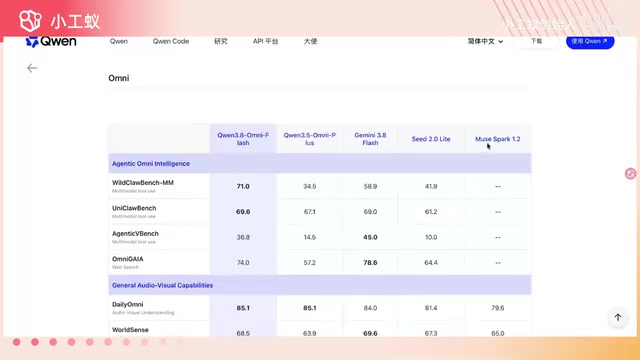Click the 68.5 cell in WorldSense row
The image size is (640, 360).
click(243, 333)
